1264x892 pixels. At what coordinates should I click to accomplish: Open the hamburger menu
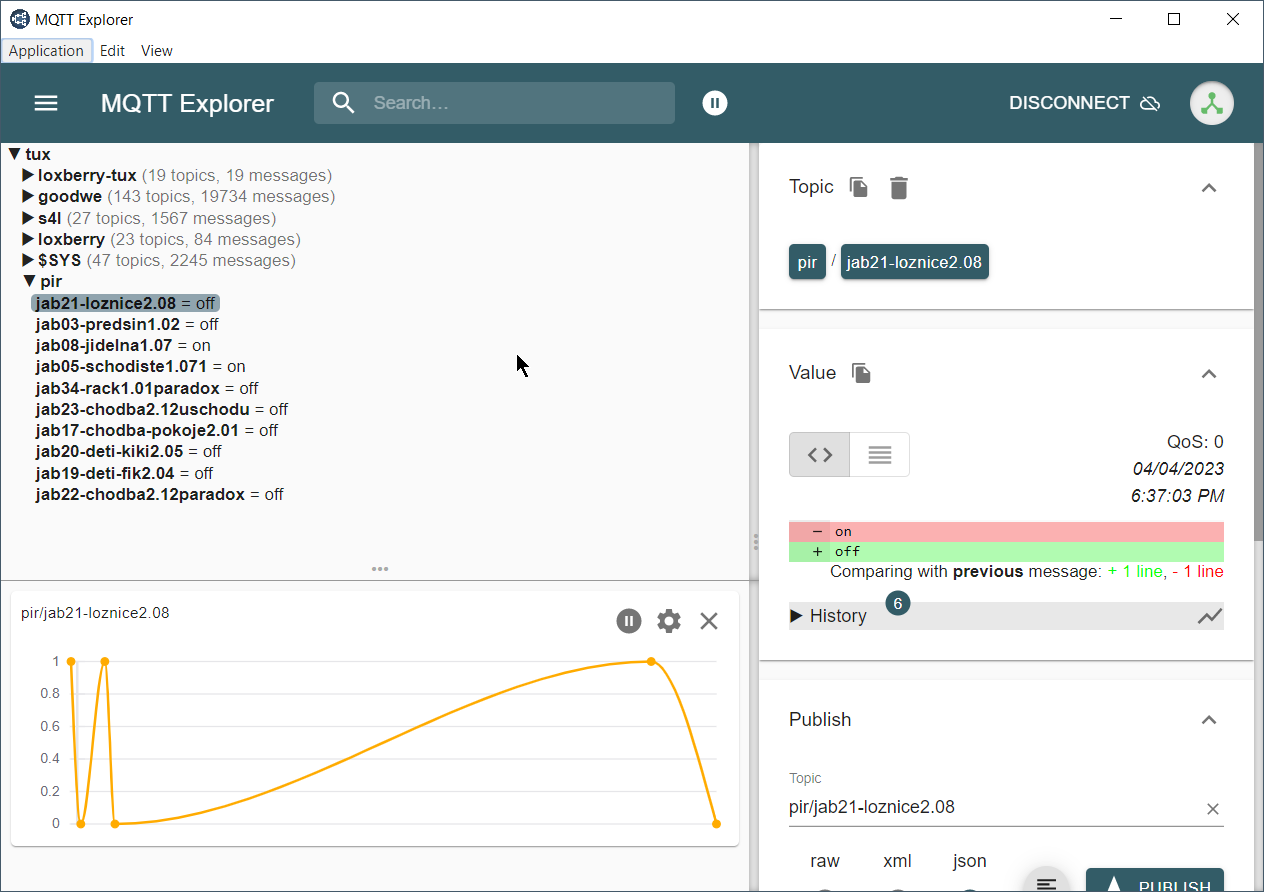(46, 103)
